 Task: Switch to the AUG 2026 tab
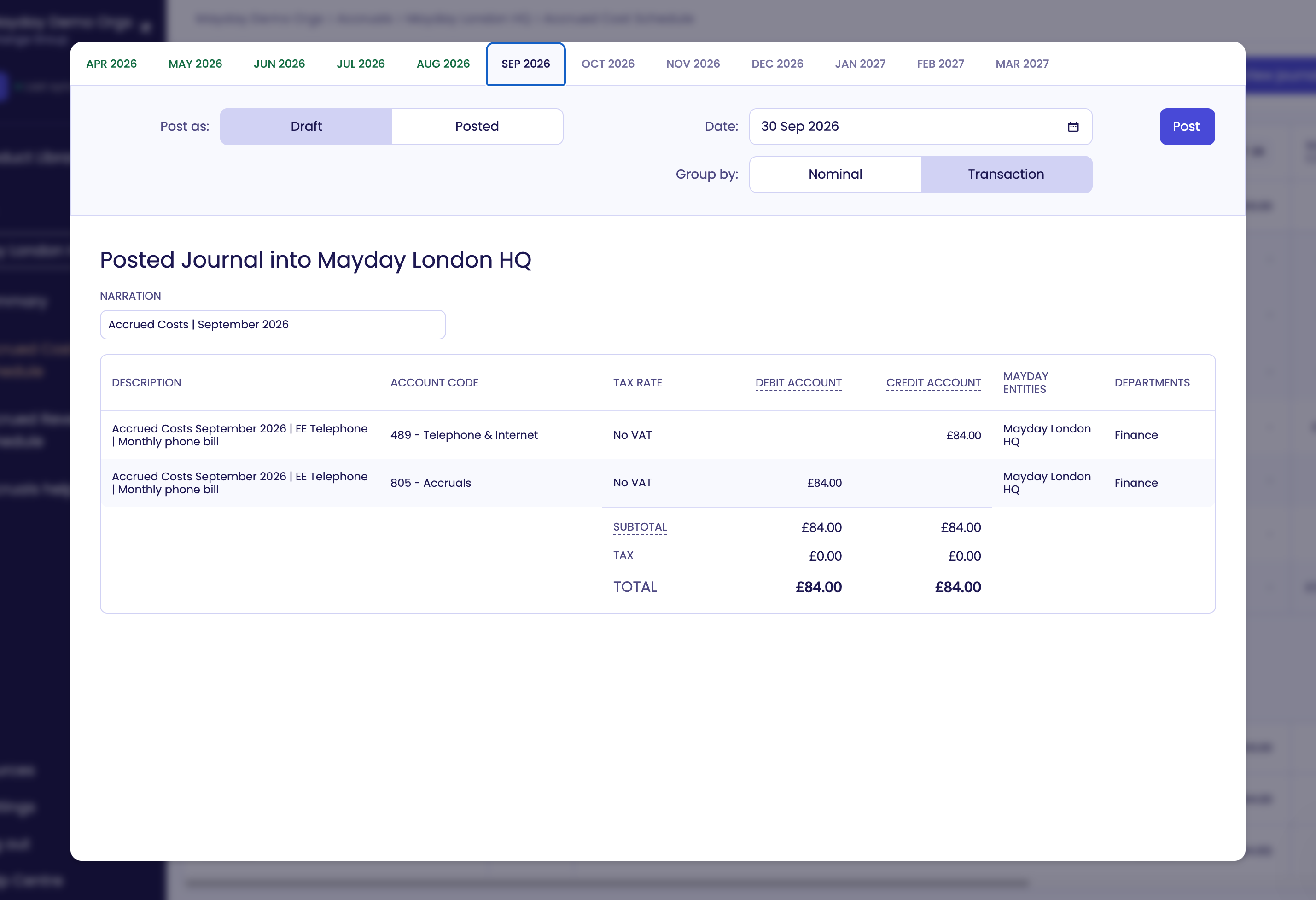443,64
